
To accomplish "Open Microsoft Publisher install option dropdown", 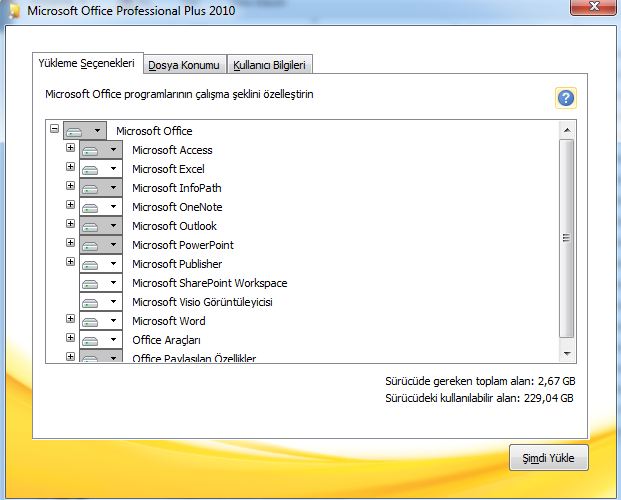I will pyautogui.click(x=101, y=263).
